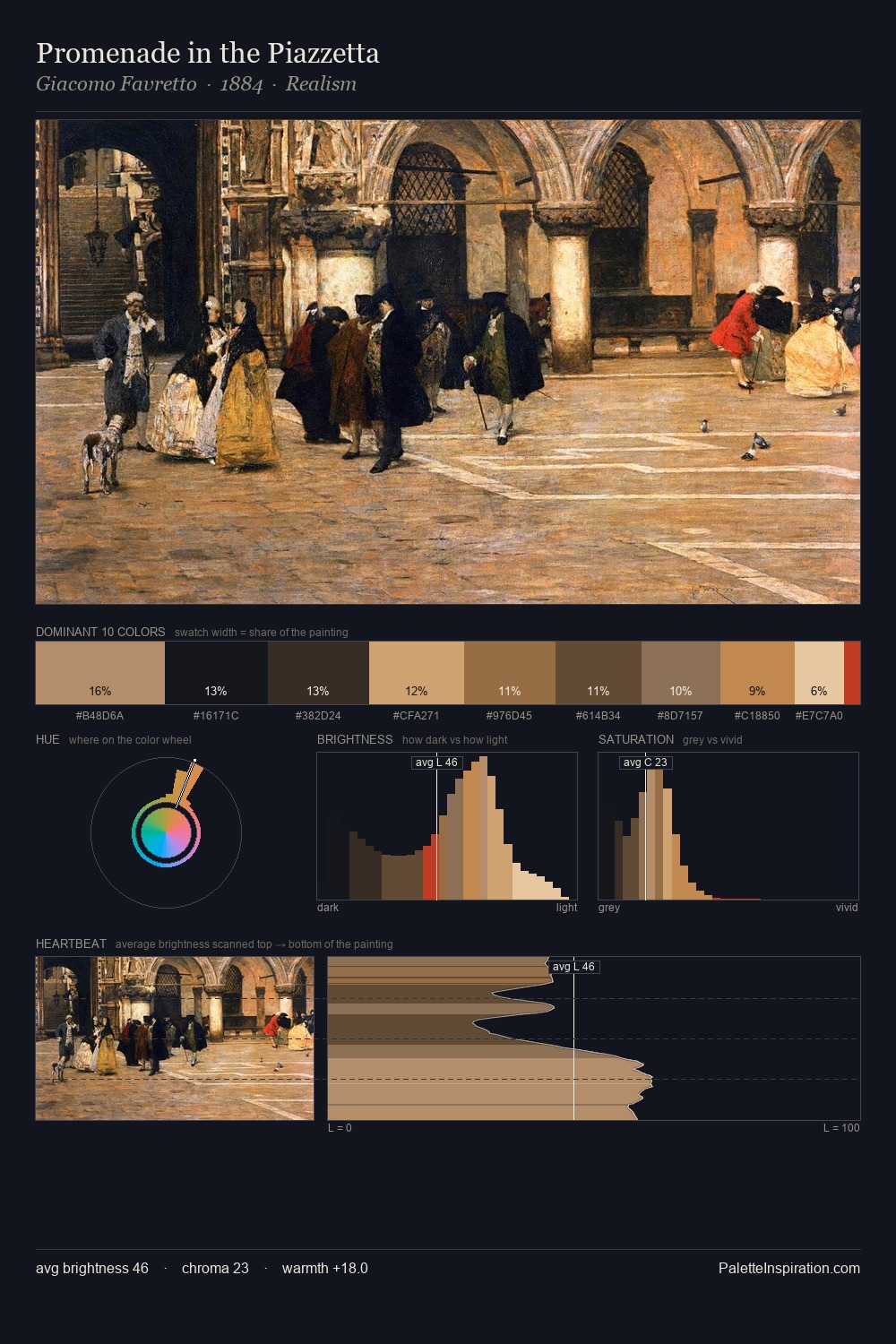Screen dimensions: 896x1344
Task: Select the dark #16171C swatch
Action: [216, 673]
